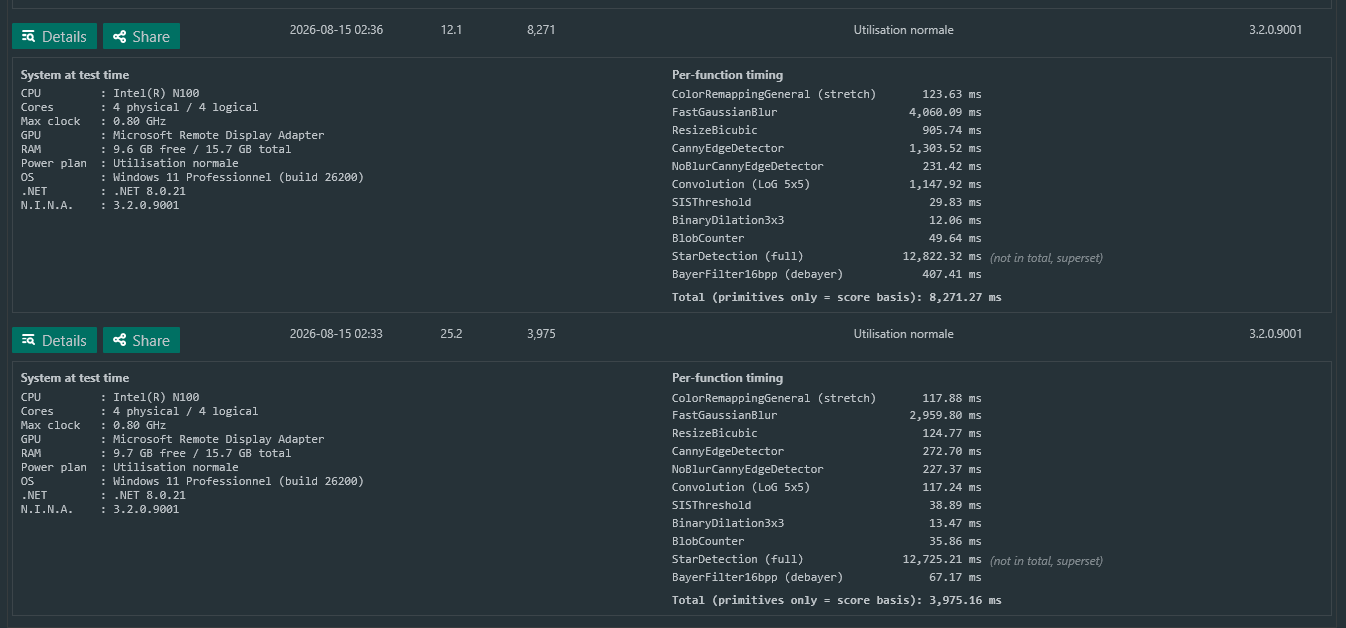The height and width of the screenshot is (628, 1346).
Task: Click the RAM line showing 9.6 GB free
Action: tap(156, 149)
